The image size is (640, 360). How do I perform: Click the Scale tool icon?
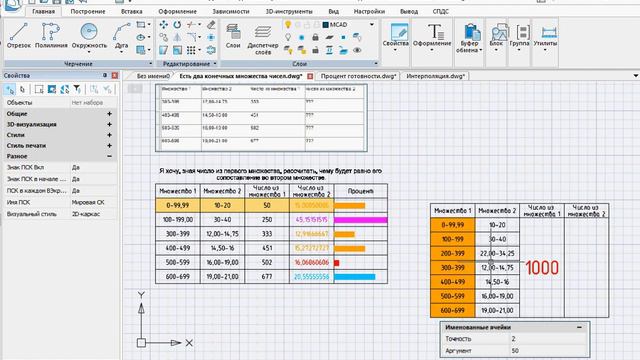pos(177,50)
